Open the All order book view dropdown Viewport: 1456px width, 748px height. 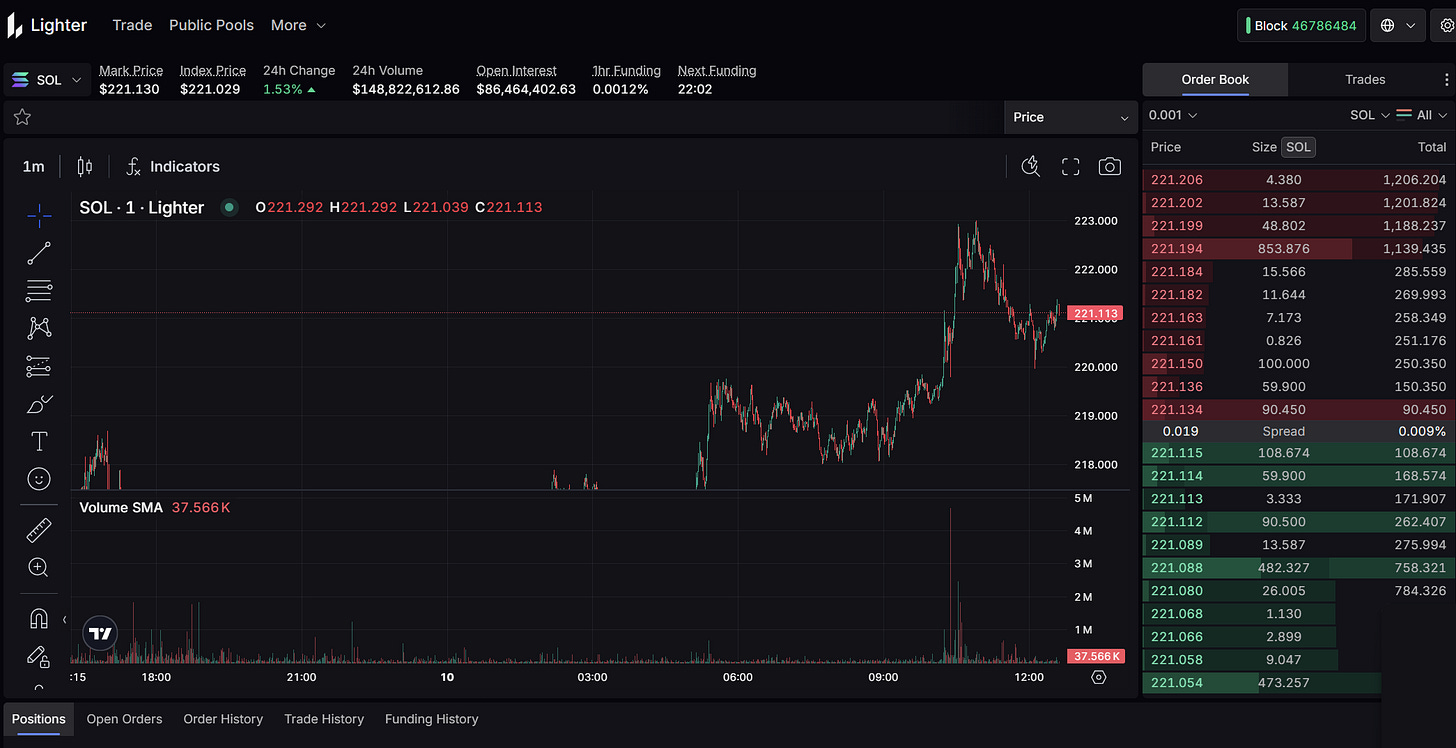1422,115
